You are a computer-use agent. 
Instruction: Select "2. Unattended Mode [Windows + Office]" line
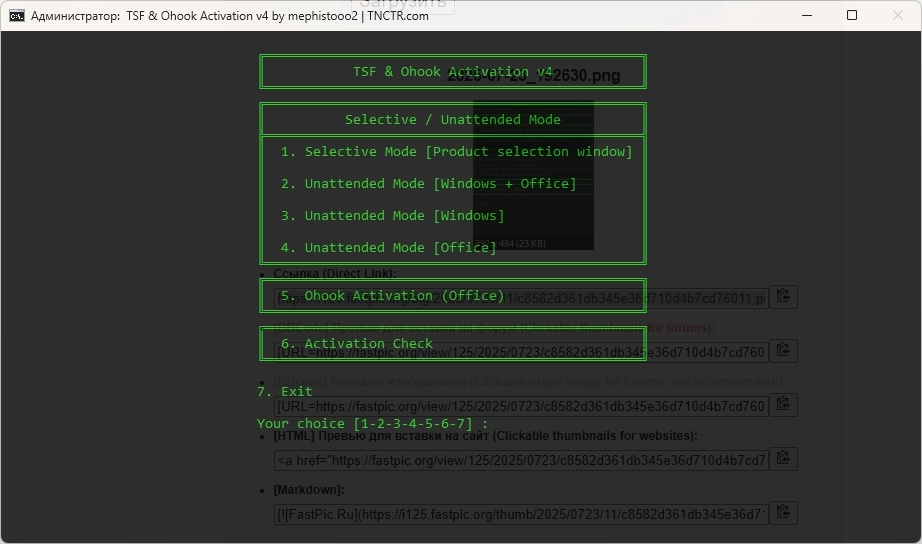[x=428, y=183]
